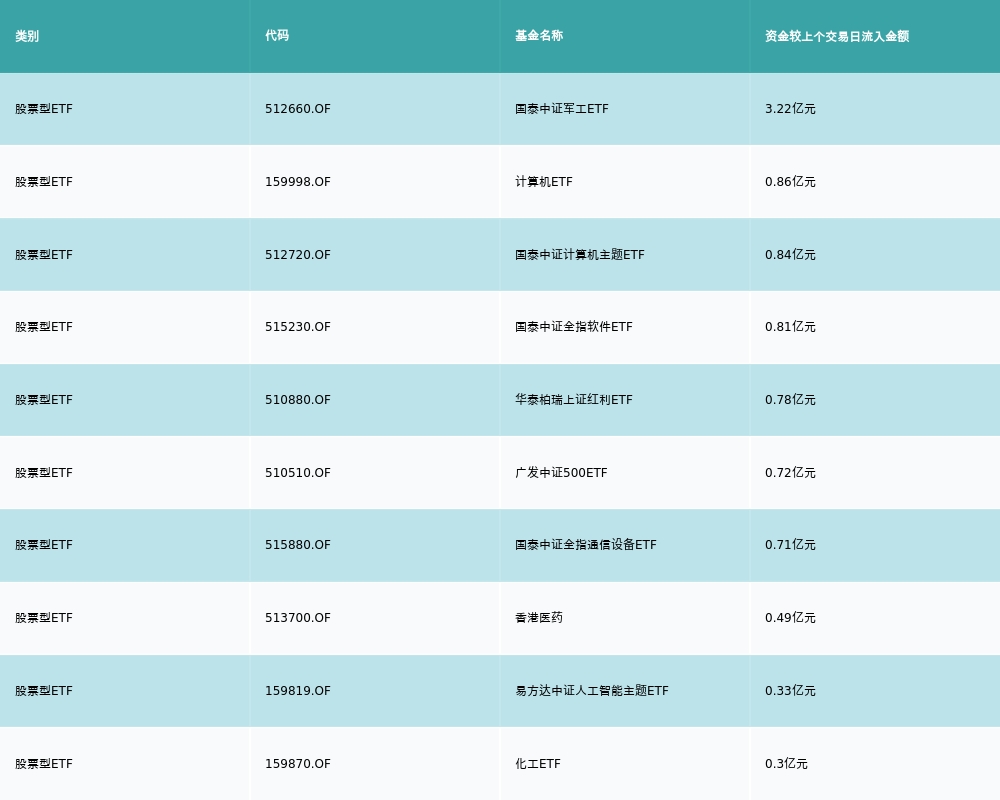Select fund name 化工ETF

coord(538,764)
